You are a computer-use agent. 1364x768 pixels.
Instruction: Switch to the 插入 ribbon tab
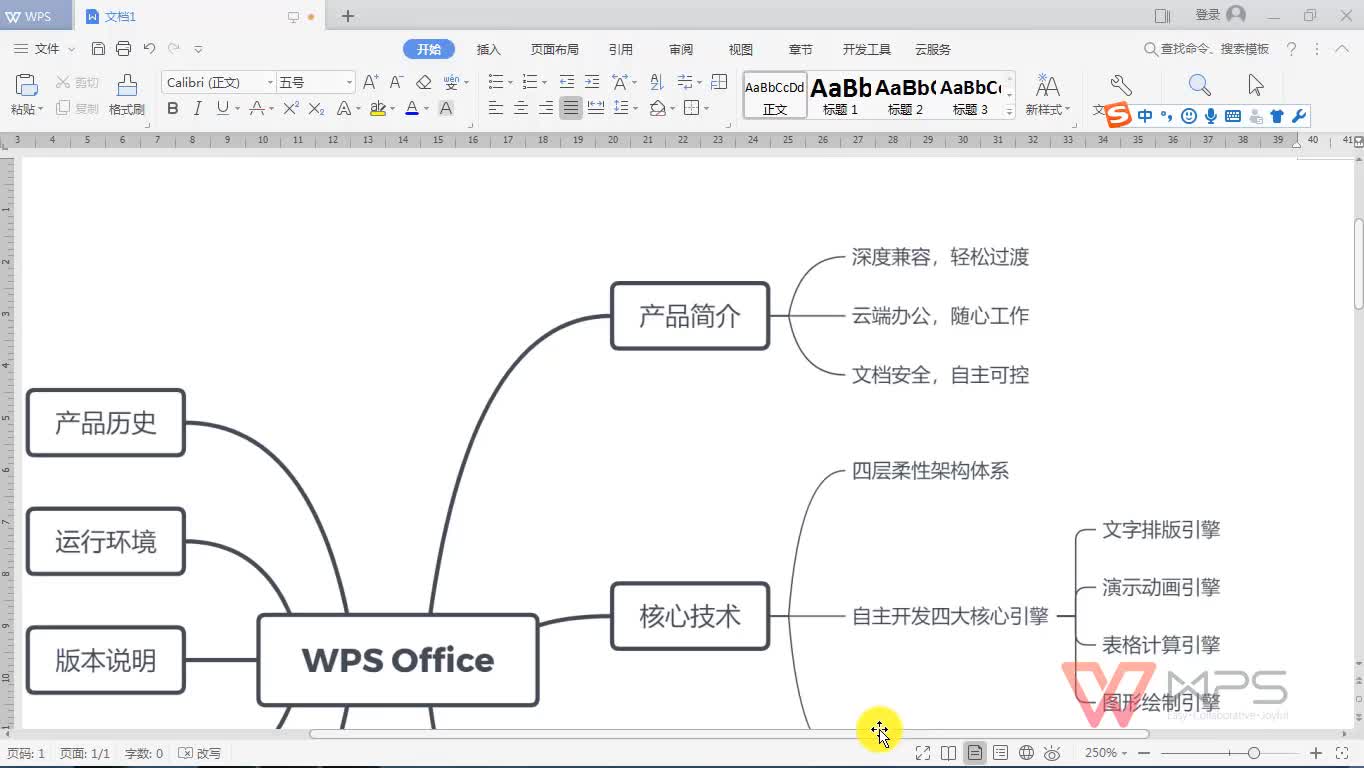tap(488, 48)
